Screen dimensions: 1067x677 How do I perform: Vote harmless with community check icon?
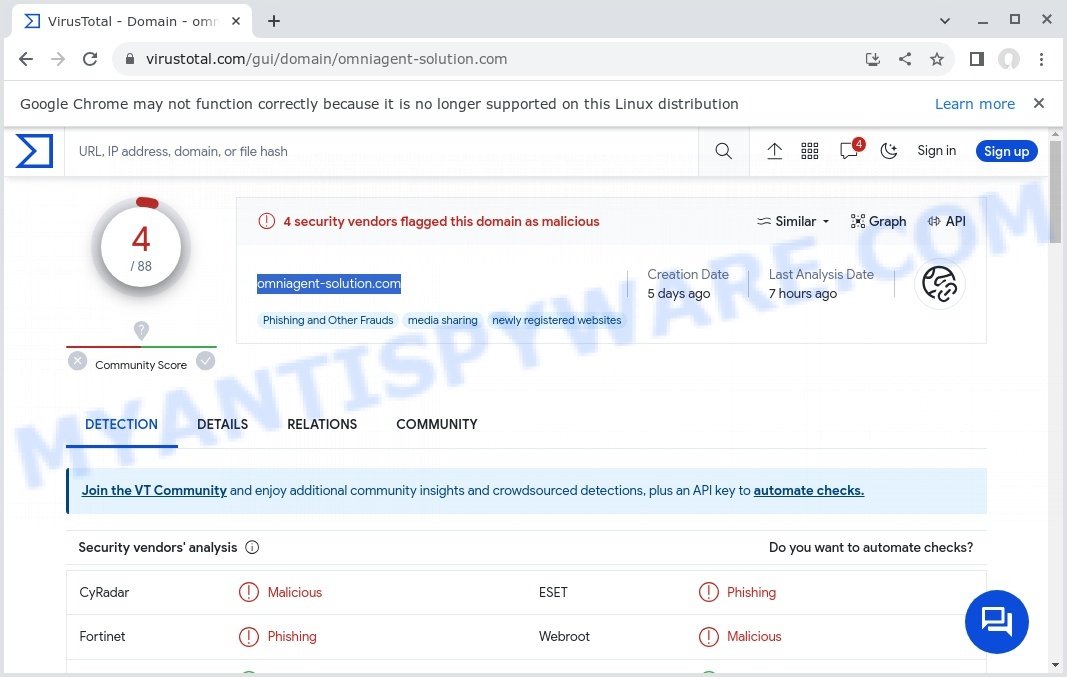(x=206, y=361)
